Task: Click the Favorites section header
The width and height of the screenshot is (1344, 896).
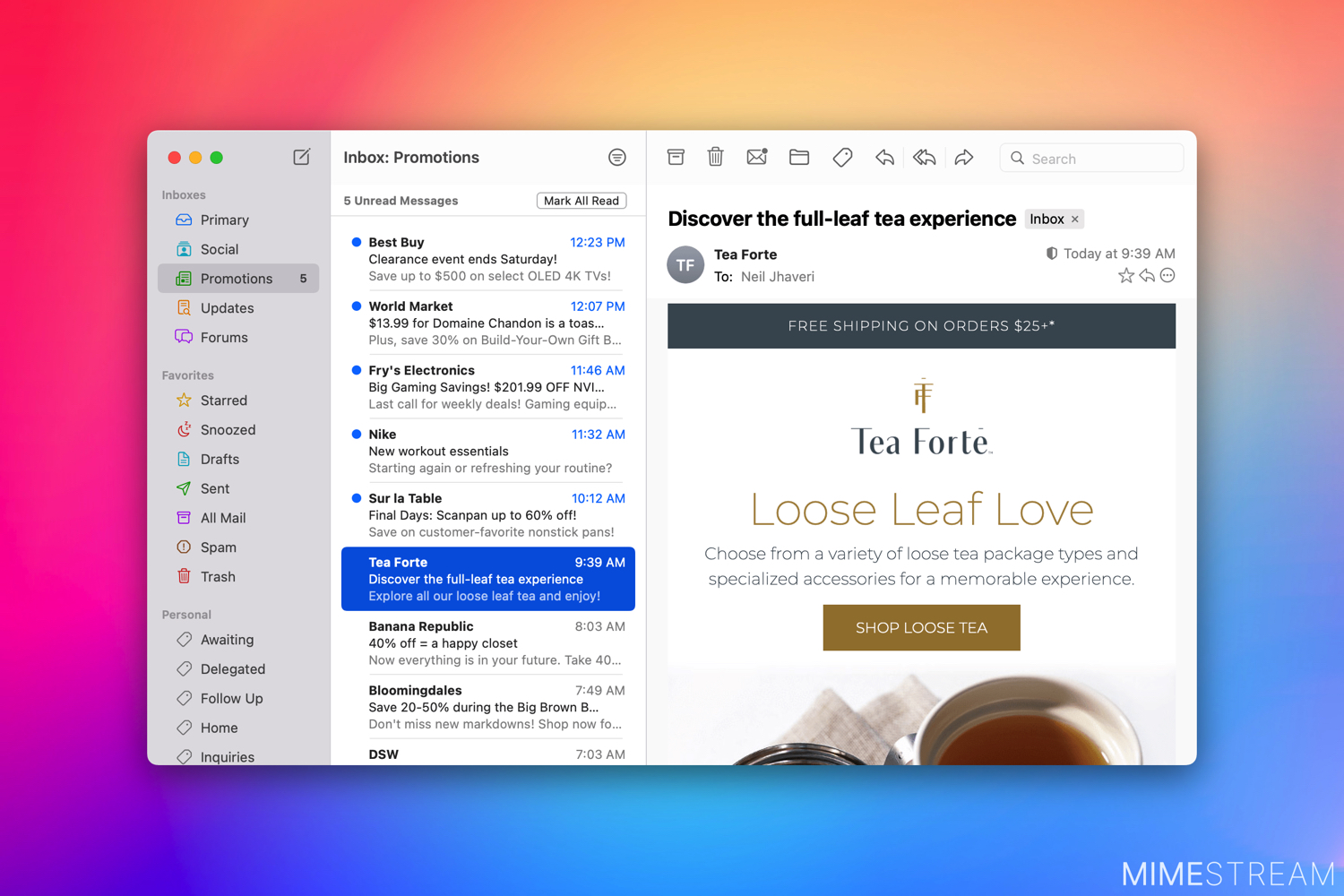Action: [187, 375]
